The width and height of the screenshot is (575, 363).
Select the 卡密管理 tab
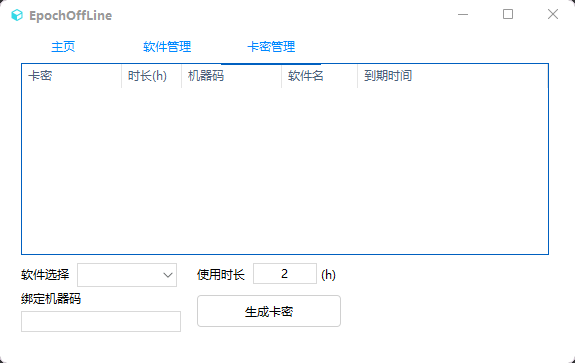pyautogui.click(x=271, y=47)
